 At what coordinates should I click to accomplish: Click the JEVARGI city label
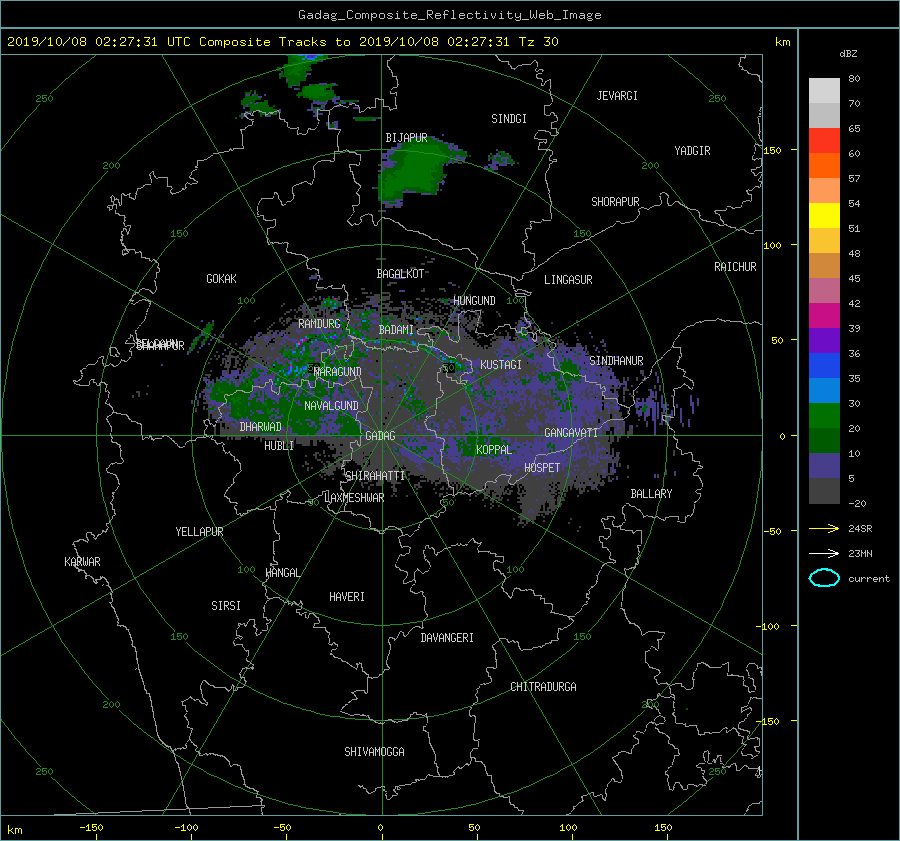coord(617,95)
